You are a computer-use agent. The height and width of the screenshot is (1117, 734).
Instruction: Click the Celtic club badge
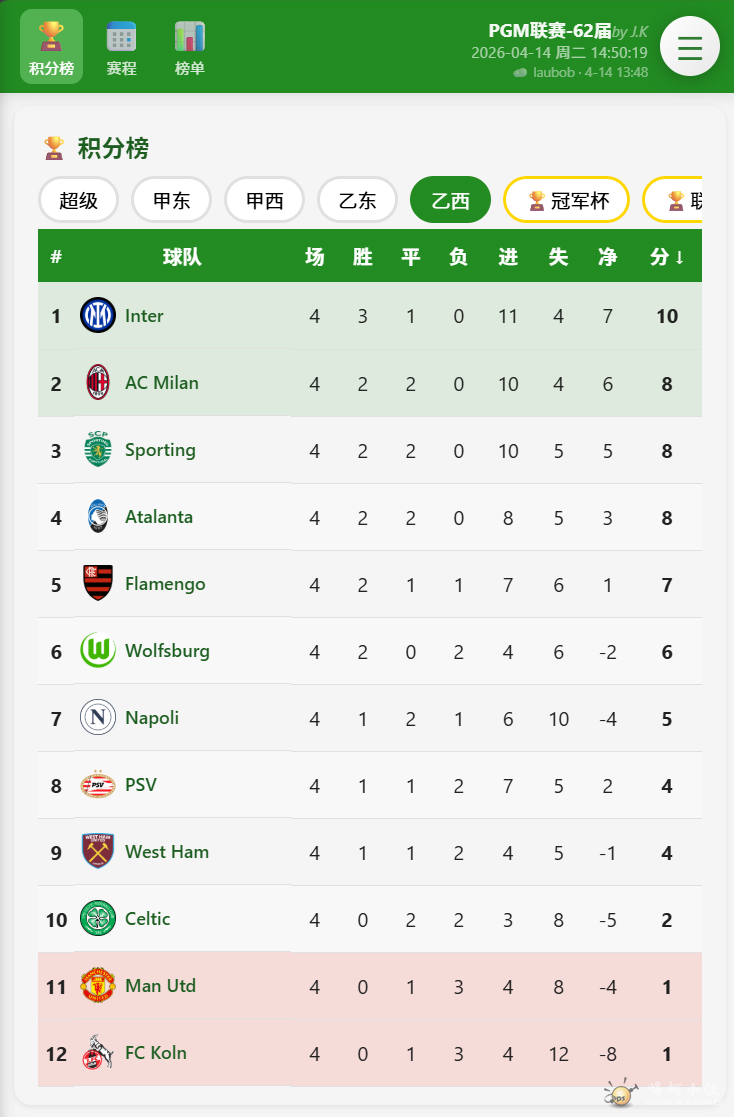98,919
